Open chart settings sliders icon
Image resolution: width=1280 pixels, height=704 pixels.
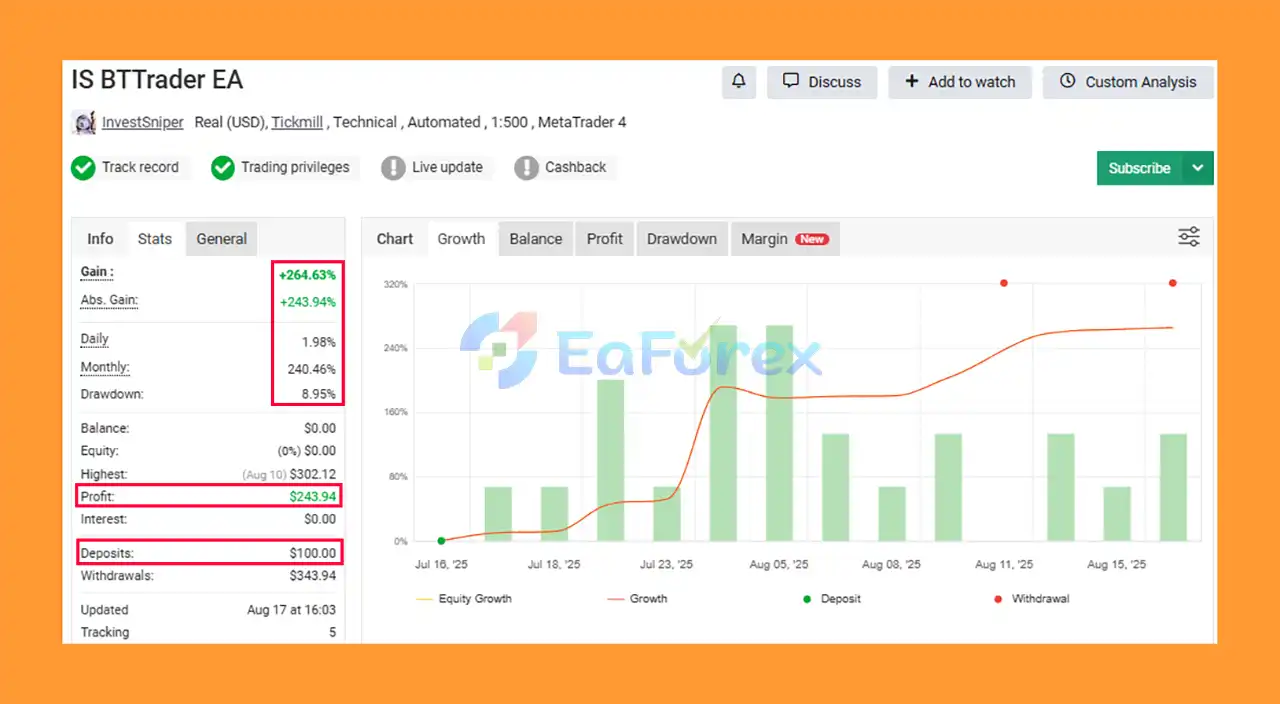[x=1188, y=237]
